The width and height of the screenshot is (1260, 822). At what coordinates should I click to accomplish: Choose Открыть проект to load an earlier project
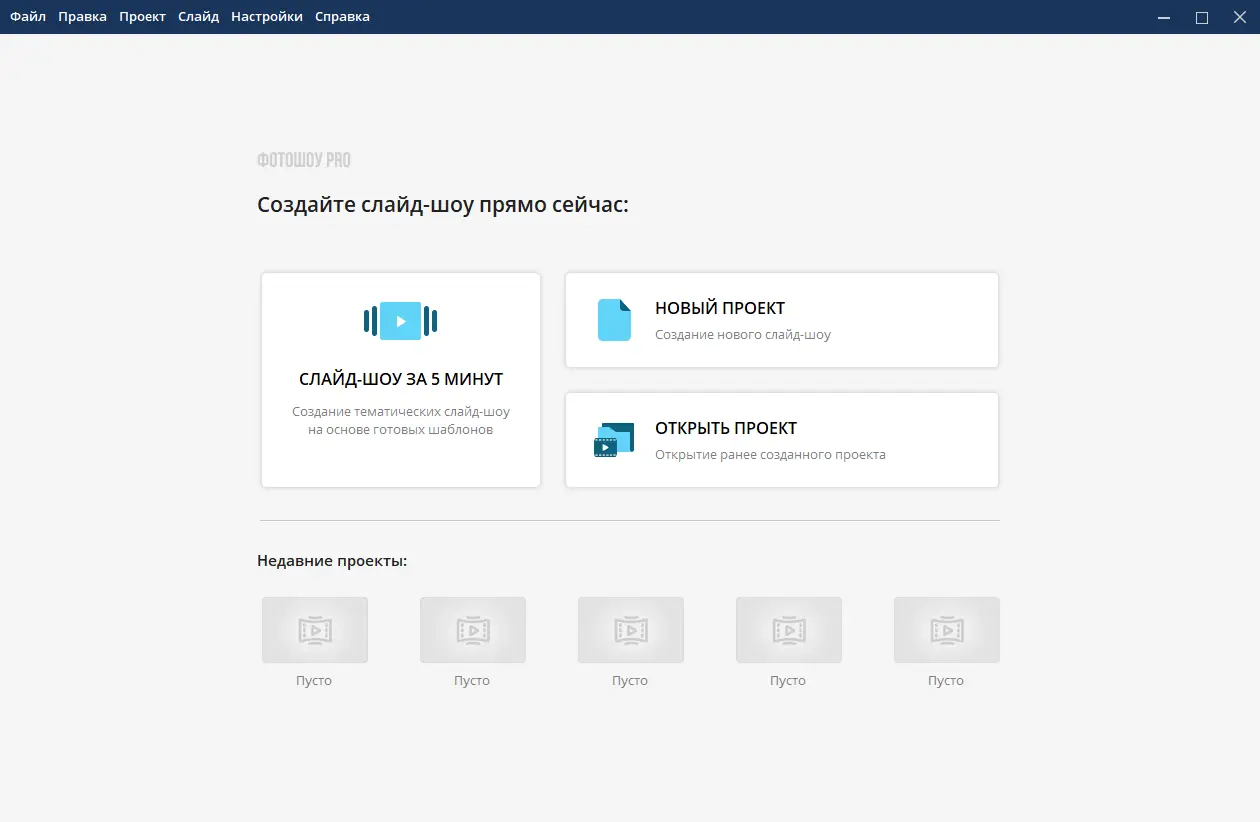click(782, 440)
